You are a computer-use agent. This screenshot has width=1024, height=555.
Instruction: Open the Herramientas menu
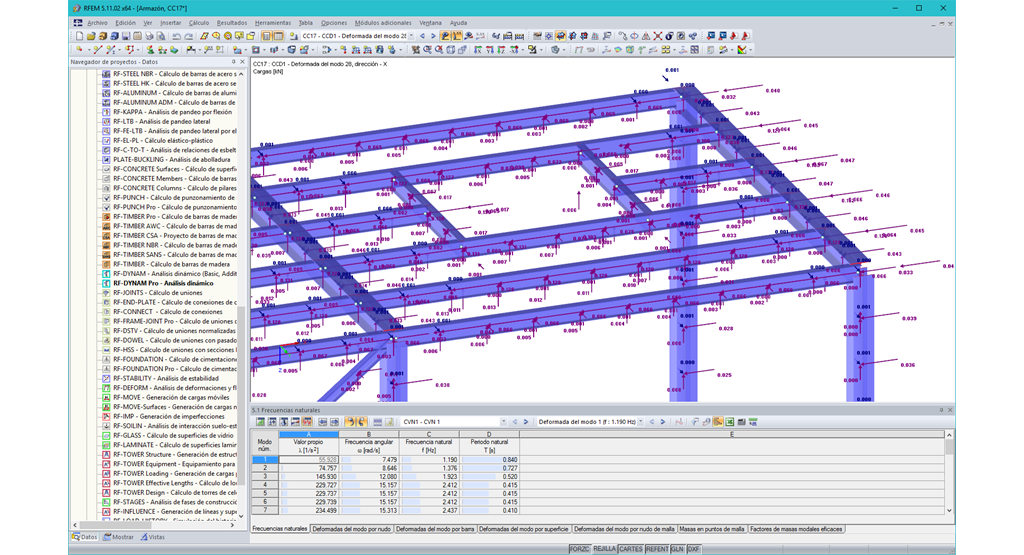[x=272, y=23]
